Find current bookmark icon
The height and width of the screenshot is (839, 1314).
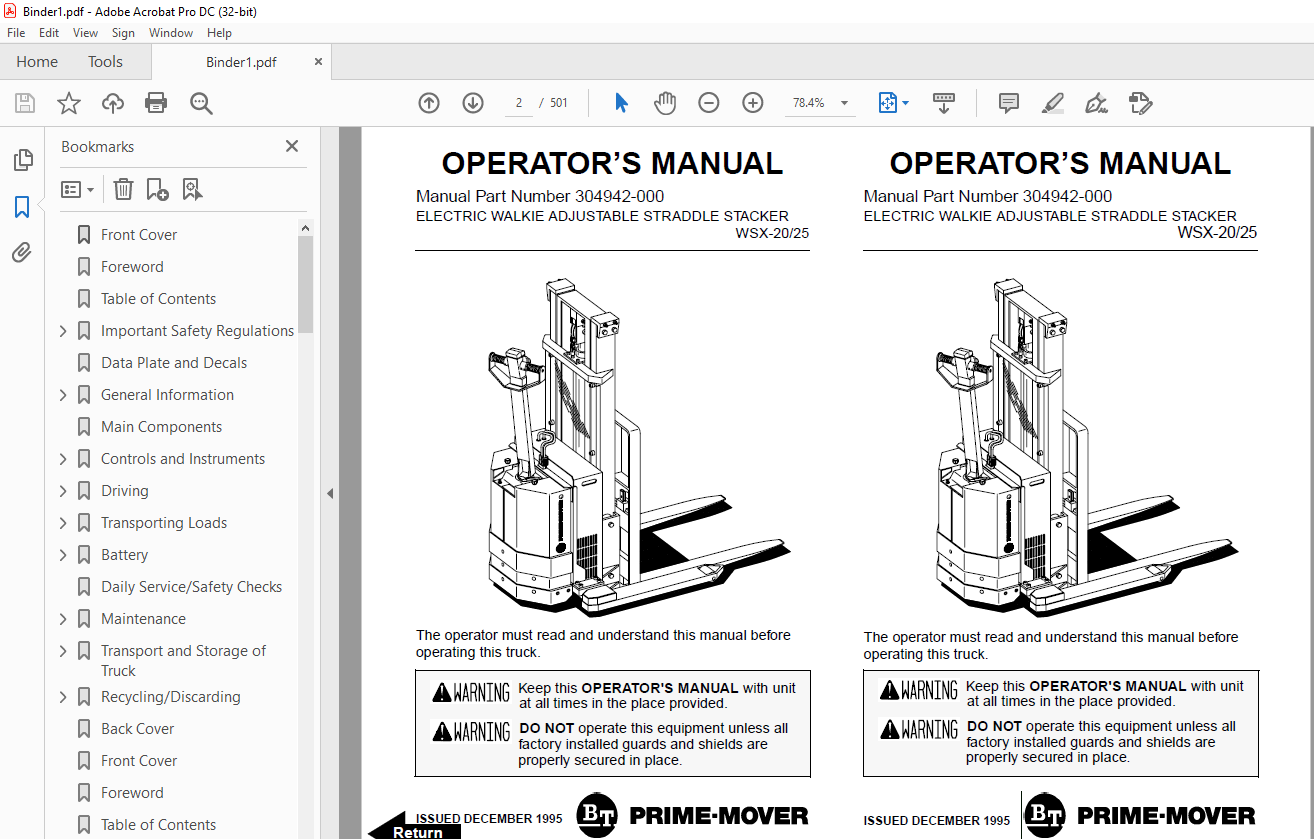(x=192, y=189)
